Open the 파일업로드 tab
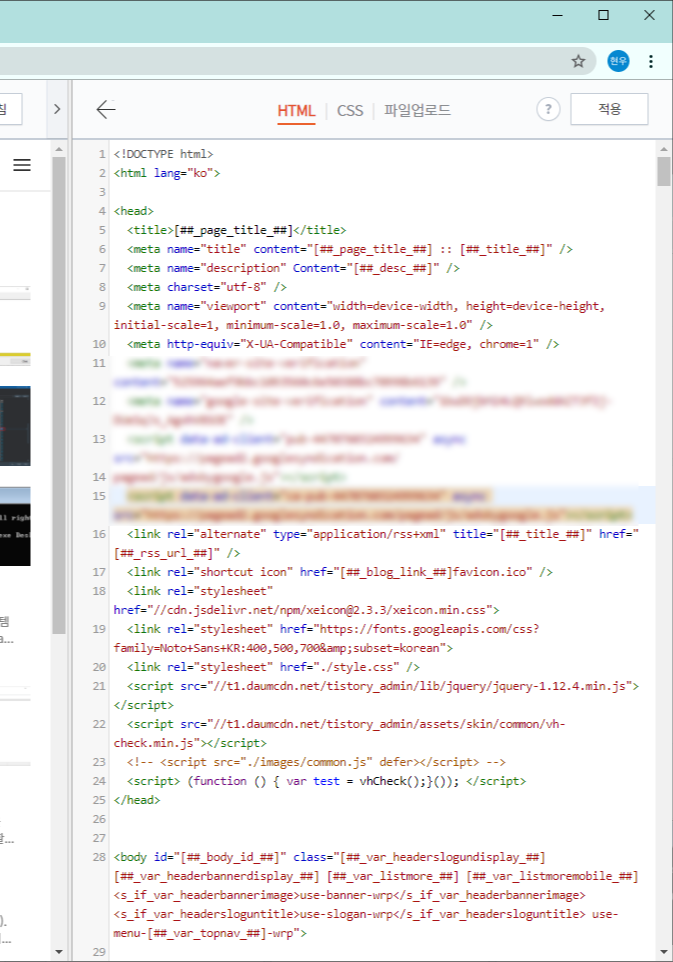 coord(417,110)
